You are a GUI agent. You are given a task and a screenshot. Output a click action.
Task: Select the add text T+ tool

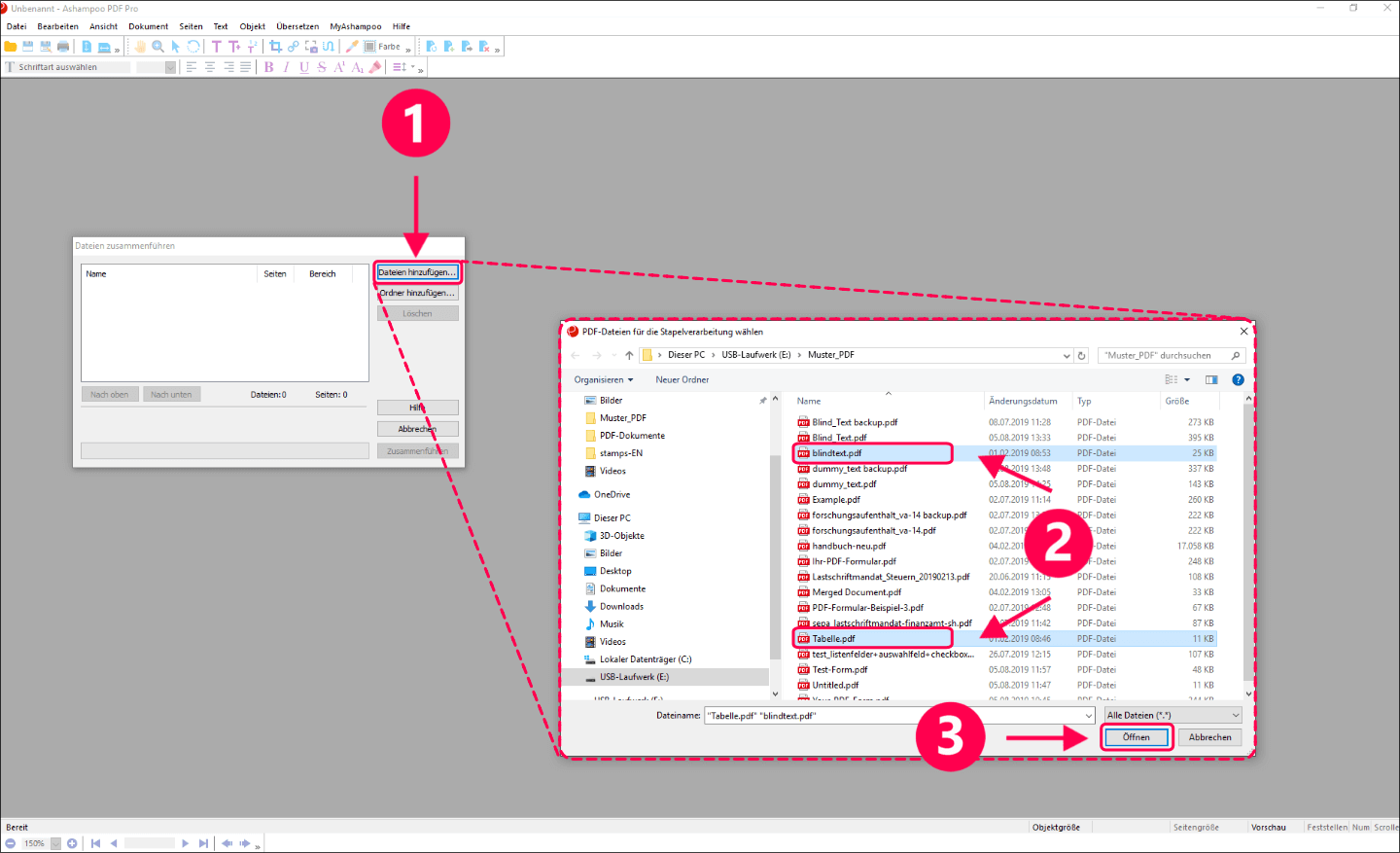click(233, 47)
